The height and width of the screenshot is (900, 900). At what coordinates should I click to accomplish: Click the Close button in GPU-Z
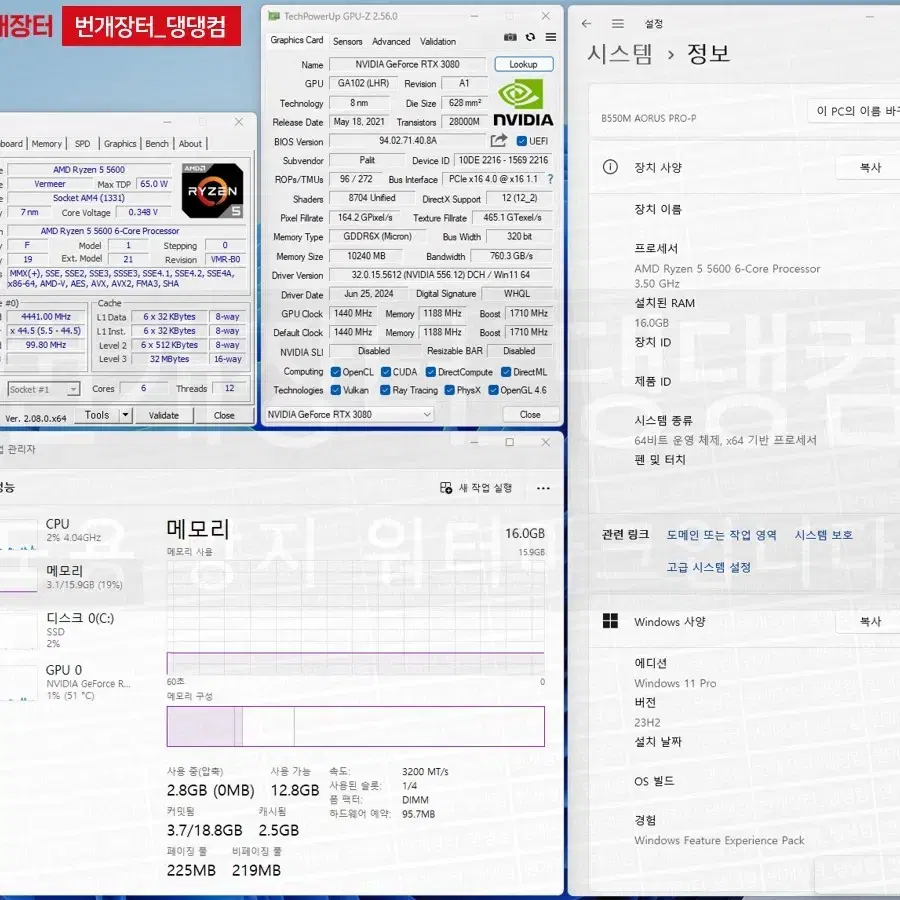click(x=530, y=414)
